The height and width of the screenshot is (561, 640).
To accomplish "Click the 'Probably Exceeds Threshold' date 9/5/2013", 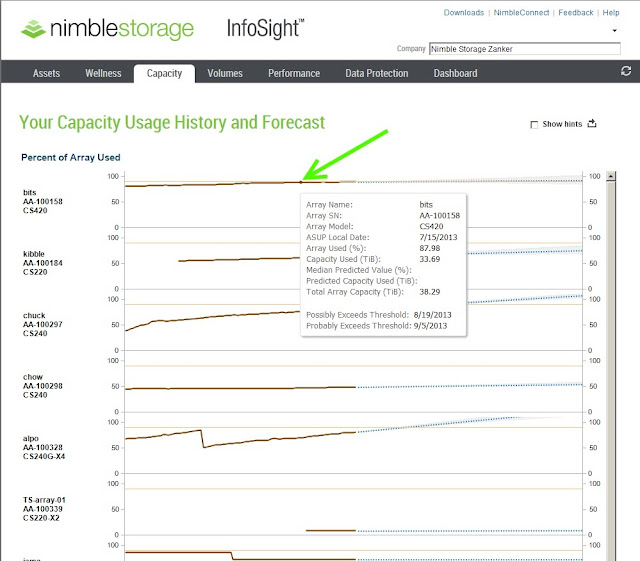I will [430, 326].
